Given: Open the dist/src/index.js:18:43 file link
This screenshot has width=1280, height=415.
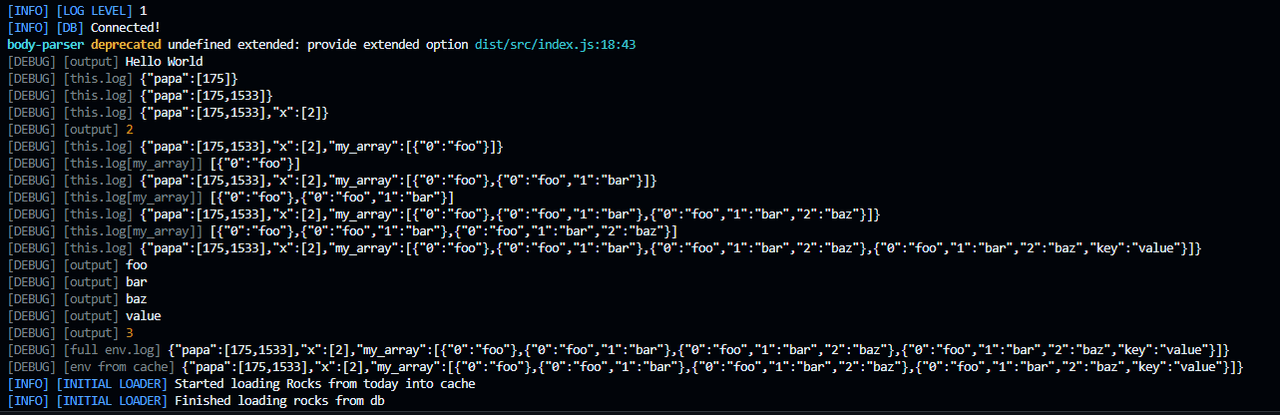Looking at the screenshot, I should [556, 44].
